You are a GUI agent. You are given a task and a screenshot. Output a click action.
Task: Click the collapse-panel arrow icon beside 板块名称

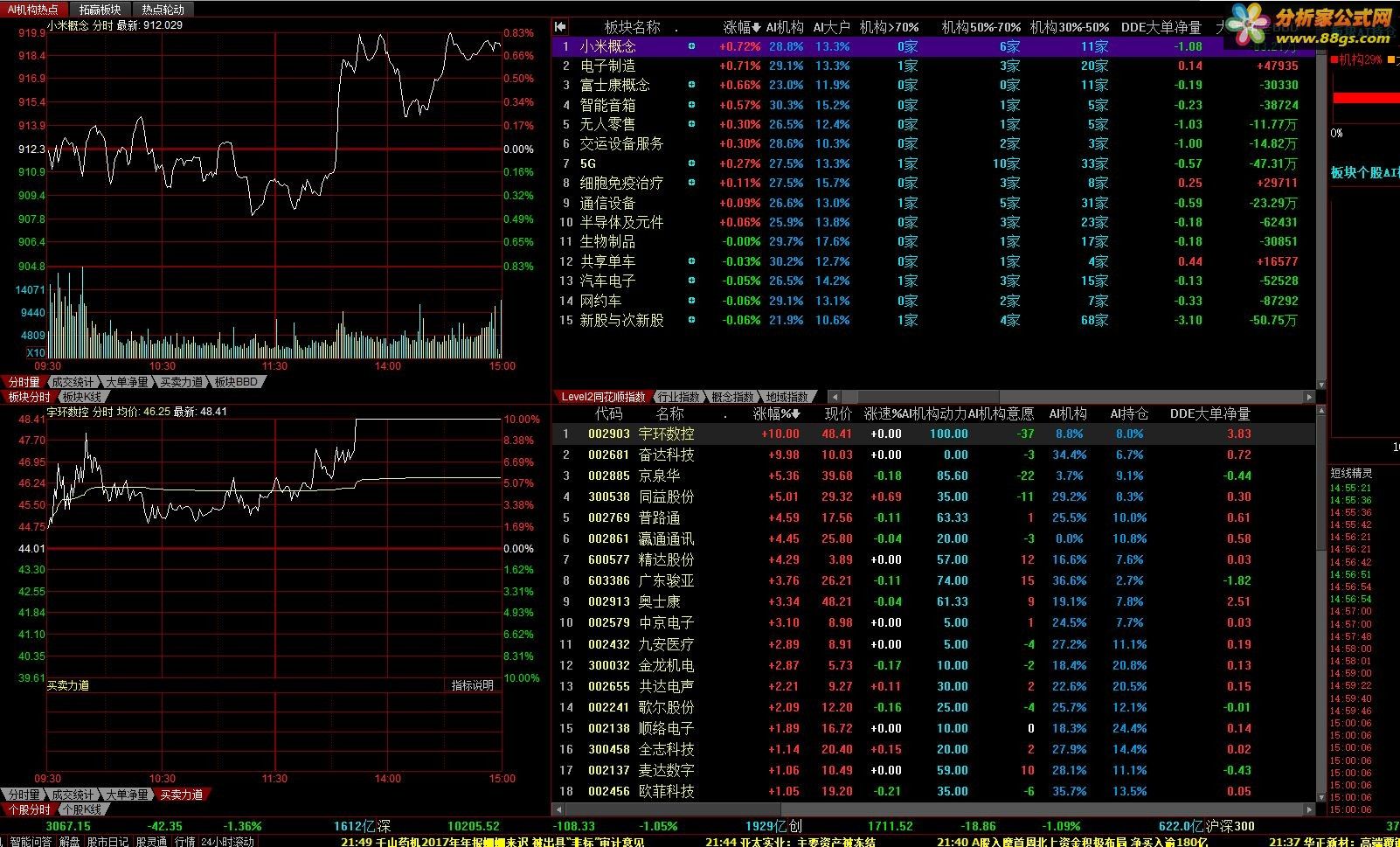tap(560, 27)
